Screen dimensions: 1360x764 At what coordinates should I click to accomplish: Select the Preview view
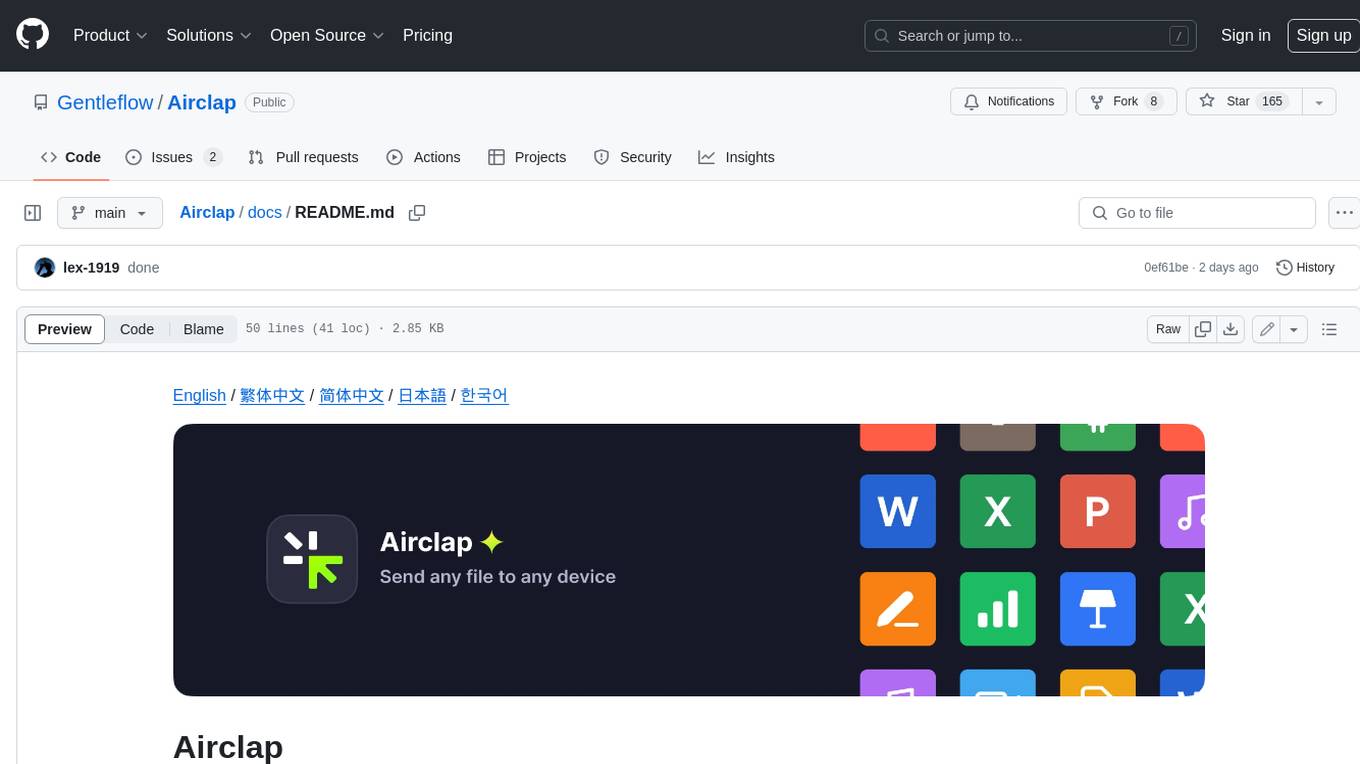(x=65, y=329)
